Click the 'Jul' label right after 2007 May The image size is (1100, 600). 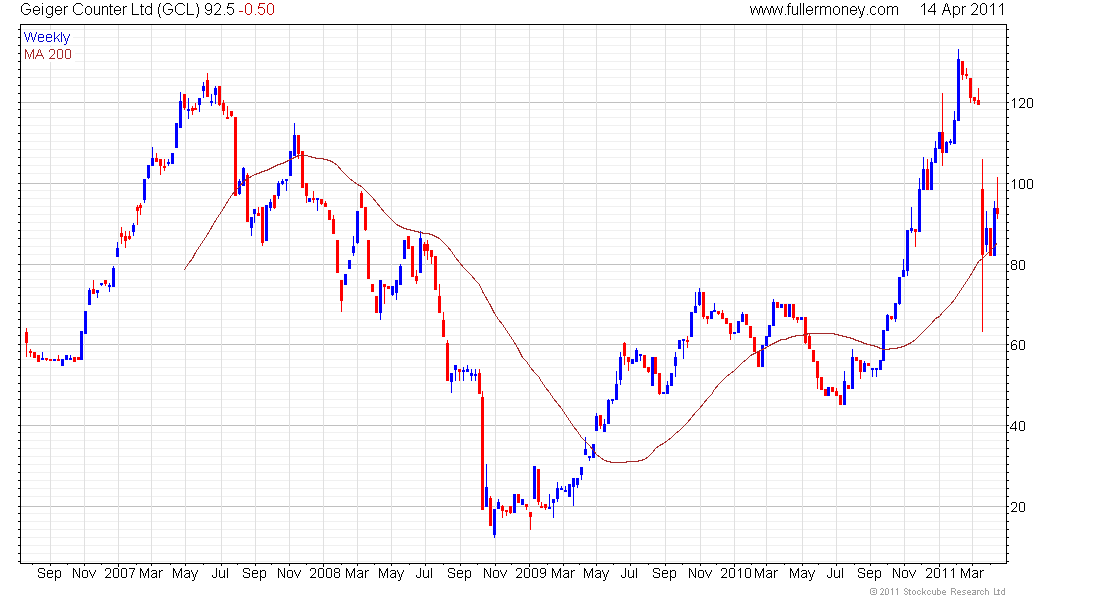tap(220, 573)
